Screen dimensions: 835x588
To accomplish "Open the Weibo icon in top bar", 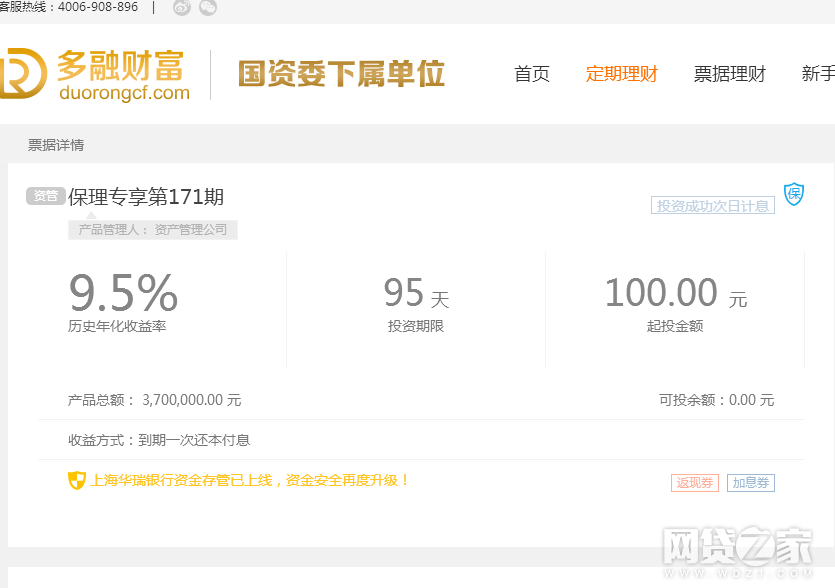I will point(182,7).
